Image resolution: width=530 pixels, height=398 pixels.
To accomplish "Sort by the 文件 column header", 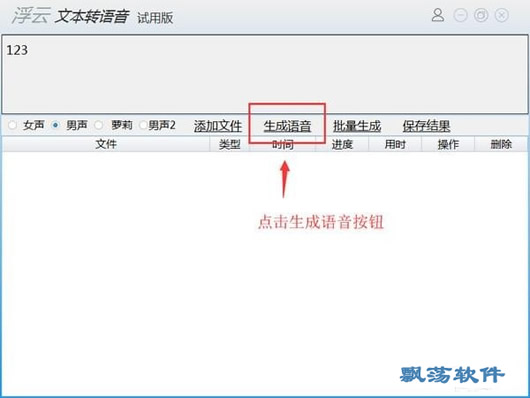I will 106,144.
